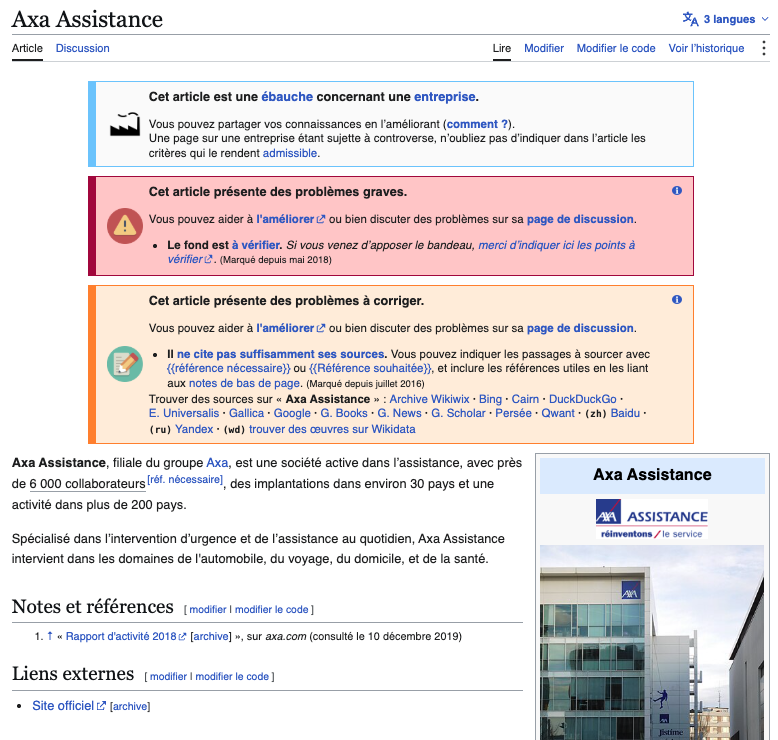
Task: Search sources on Qwant
Action: point(558,413)
